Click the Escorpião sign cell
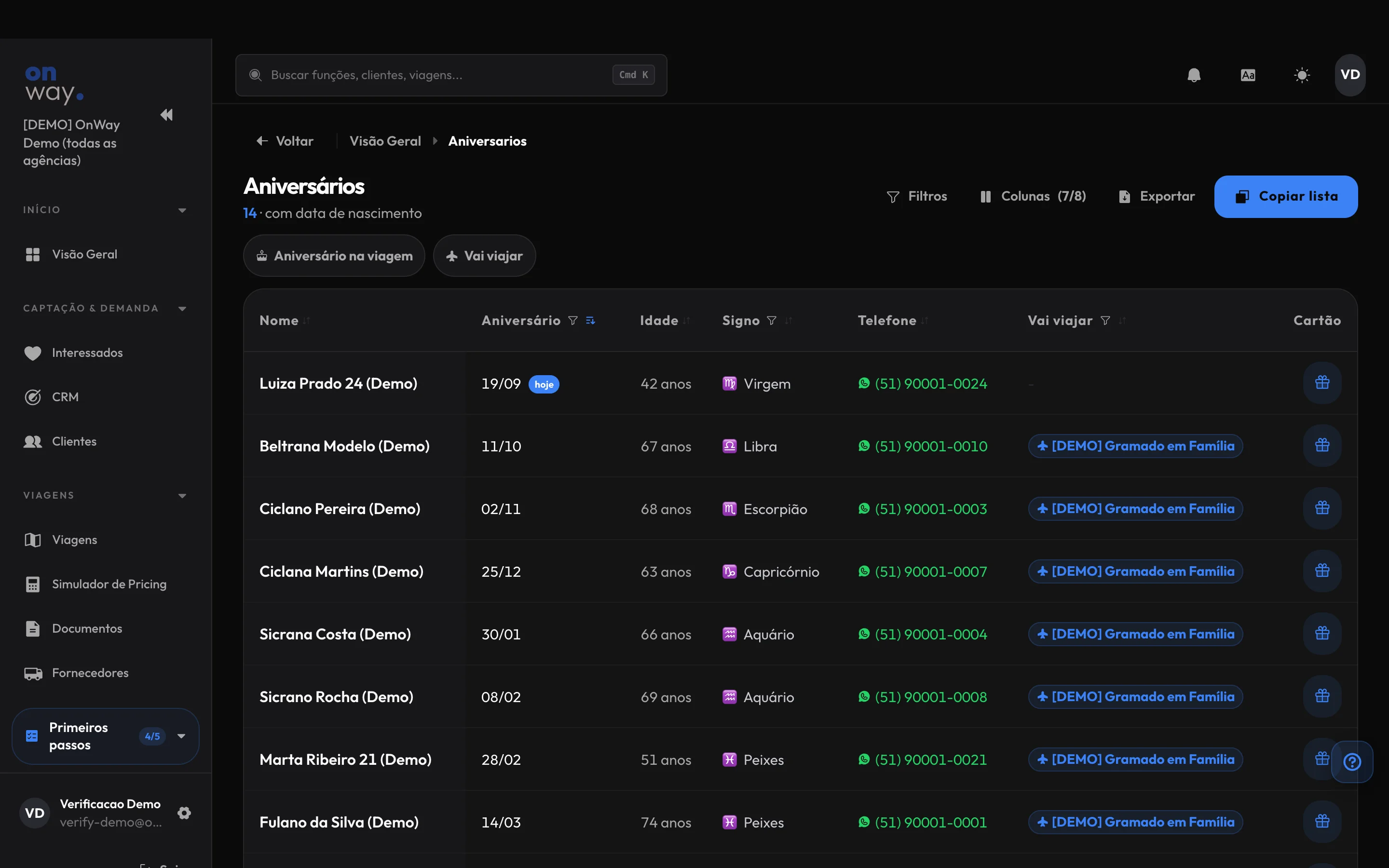The width and height of the screenshot is (1389, 868). pyautogui.click(x=764, y=509)
